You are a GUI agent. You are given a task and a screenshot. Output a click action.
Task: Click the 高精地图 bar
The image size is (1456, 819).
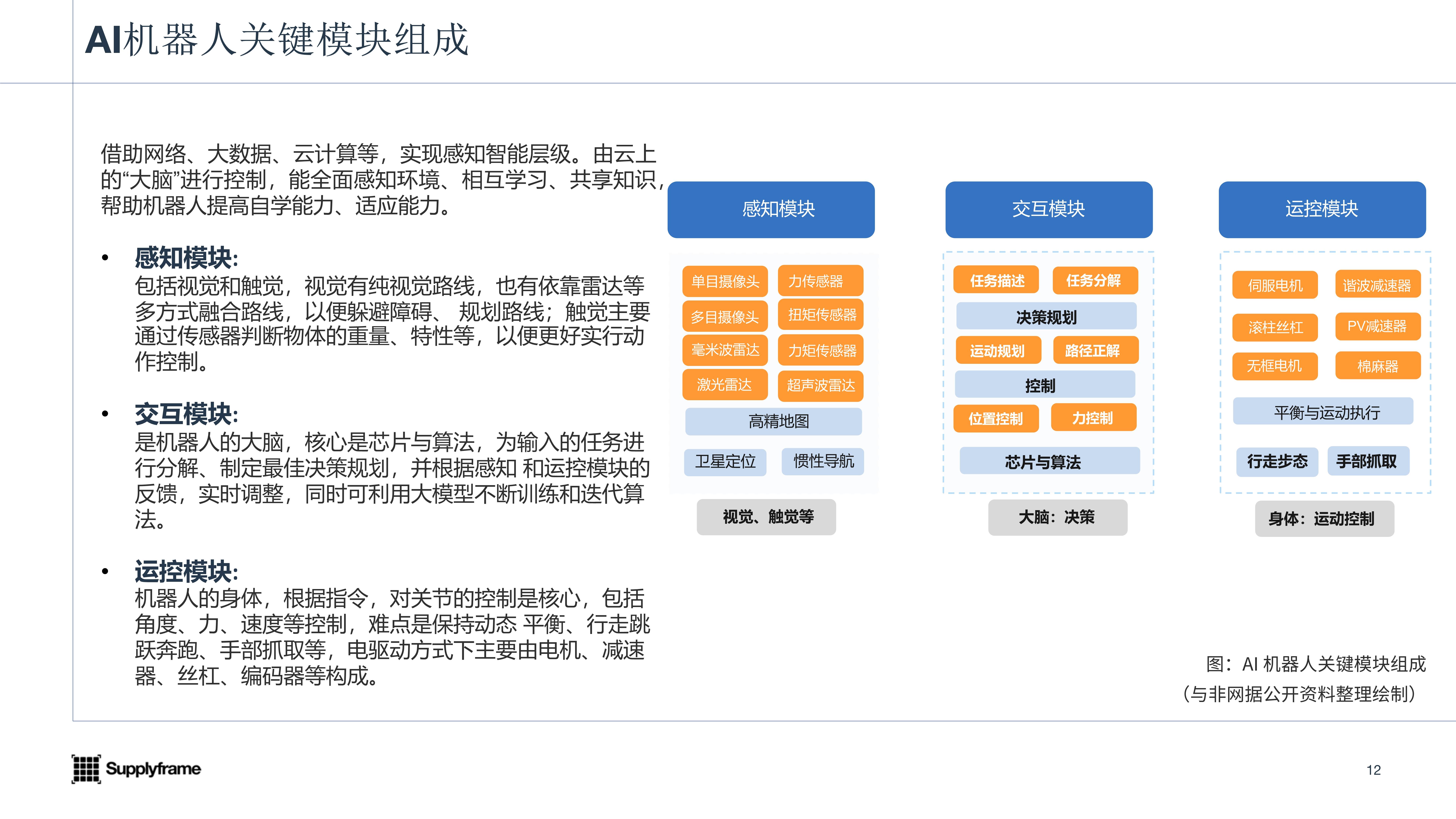point(773,421)
